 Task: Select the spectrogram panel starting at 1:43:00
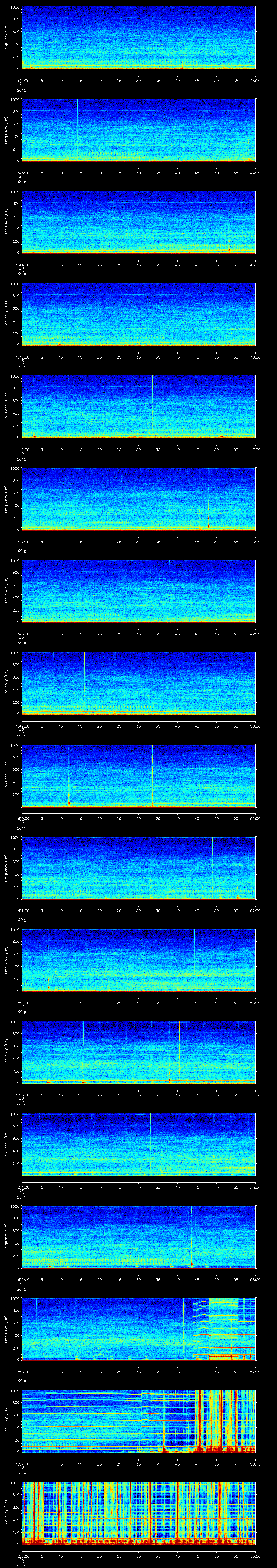point(139,130)
